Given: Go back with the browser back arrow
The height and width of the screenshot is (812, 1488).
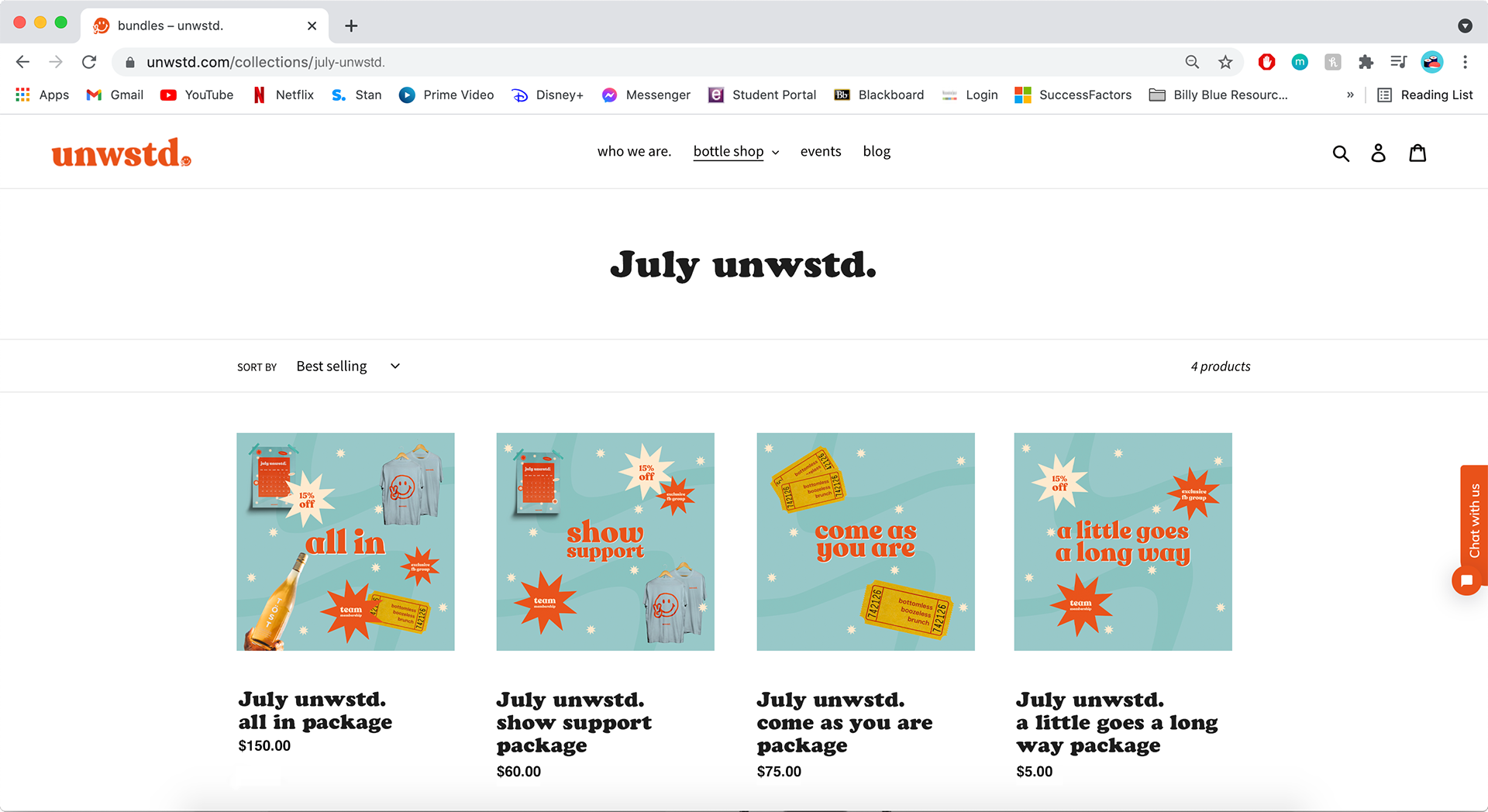Looking at the screenshot, I should [22, 62].
